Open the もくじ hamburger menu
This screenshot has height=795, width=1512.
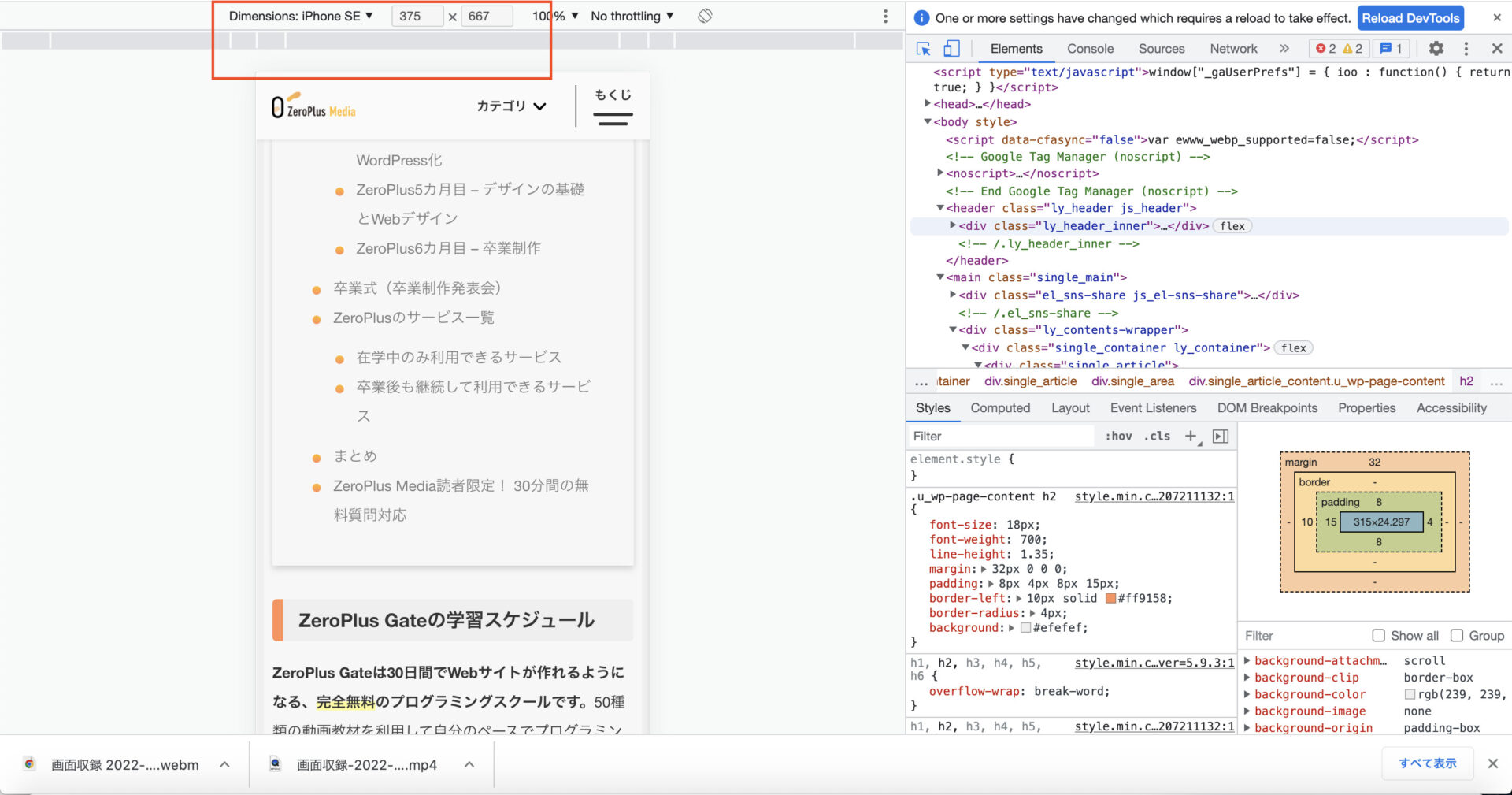[613, 106]
